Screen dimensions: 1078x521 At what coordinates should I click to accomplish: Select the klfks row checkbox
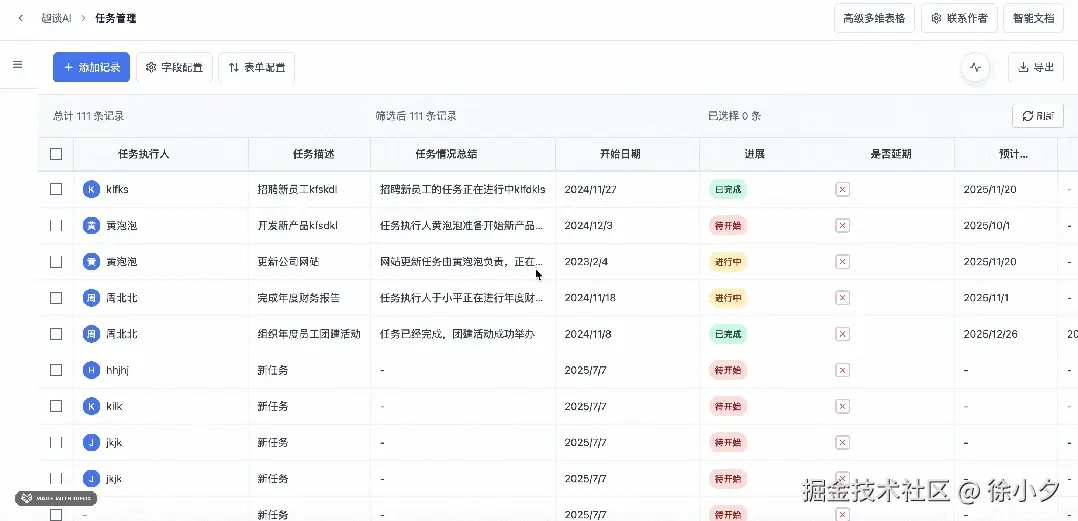click(56, 189)
